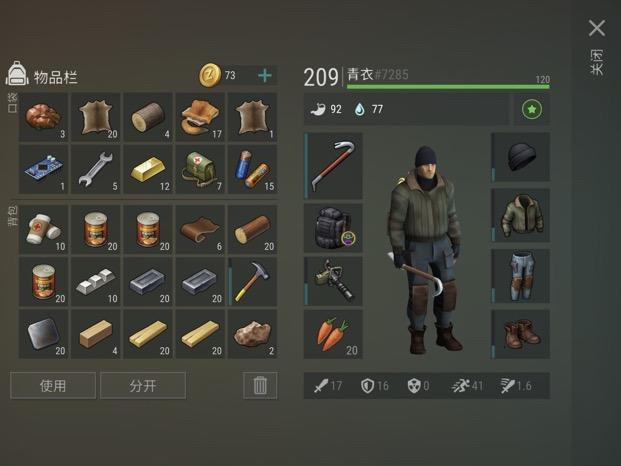
Task: Open the equipped black backpack slot
Action: 333,228
